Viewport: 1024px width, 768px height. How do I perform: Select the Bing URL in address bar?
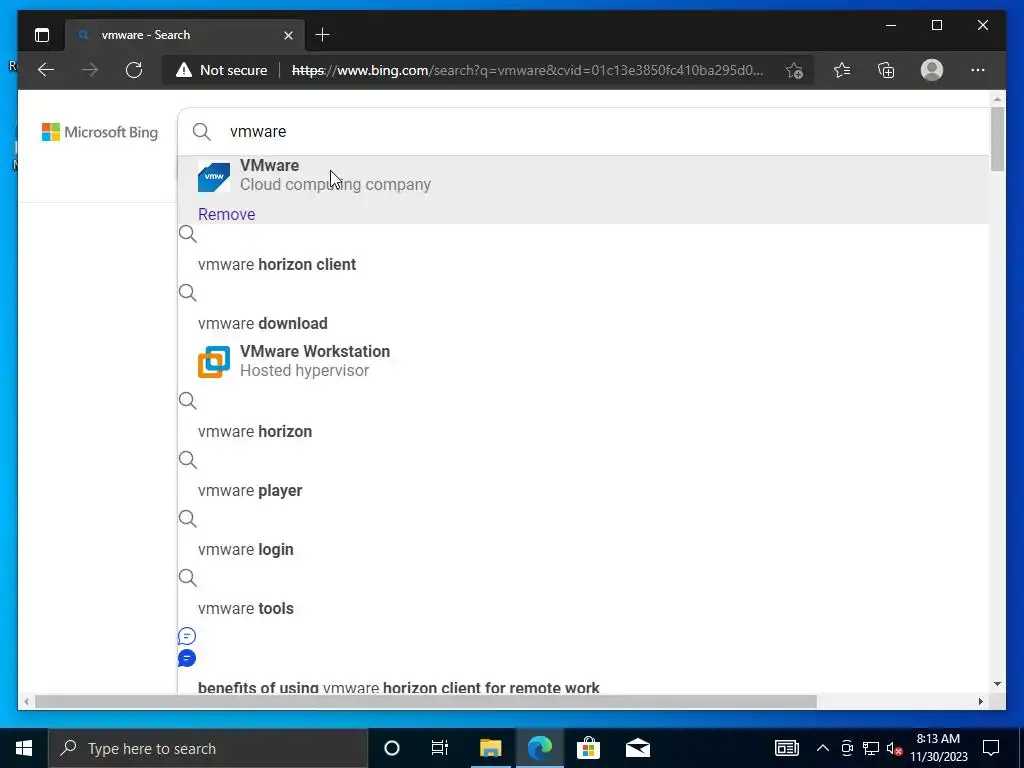[x=527, y=70]
